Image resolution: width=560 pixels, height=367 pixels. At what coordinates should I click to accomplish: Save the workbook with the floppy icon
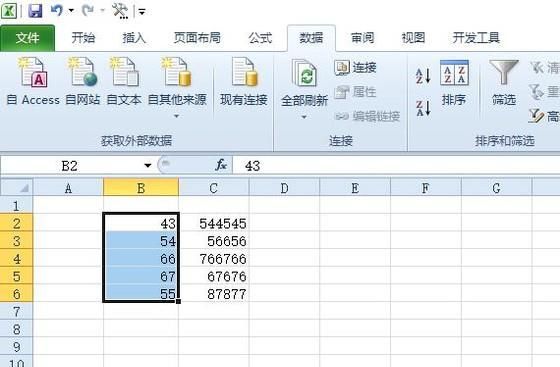point(35,11)
